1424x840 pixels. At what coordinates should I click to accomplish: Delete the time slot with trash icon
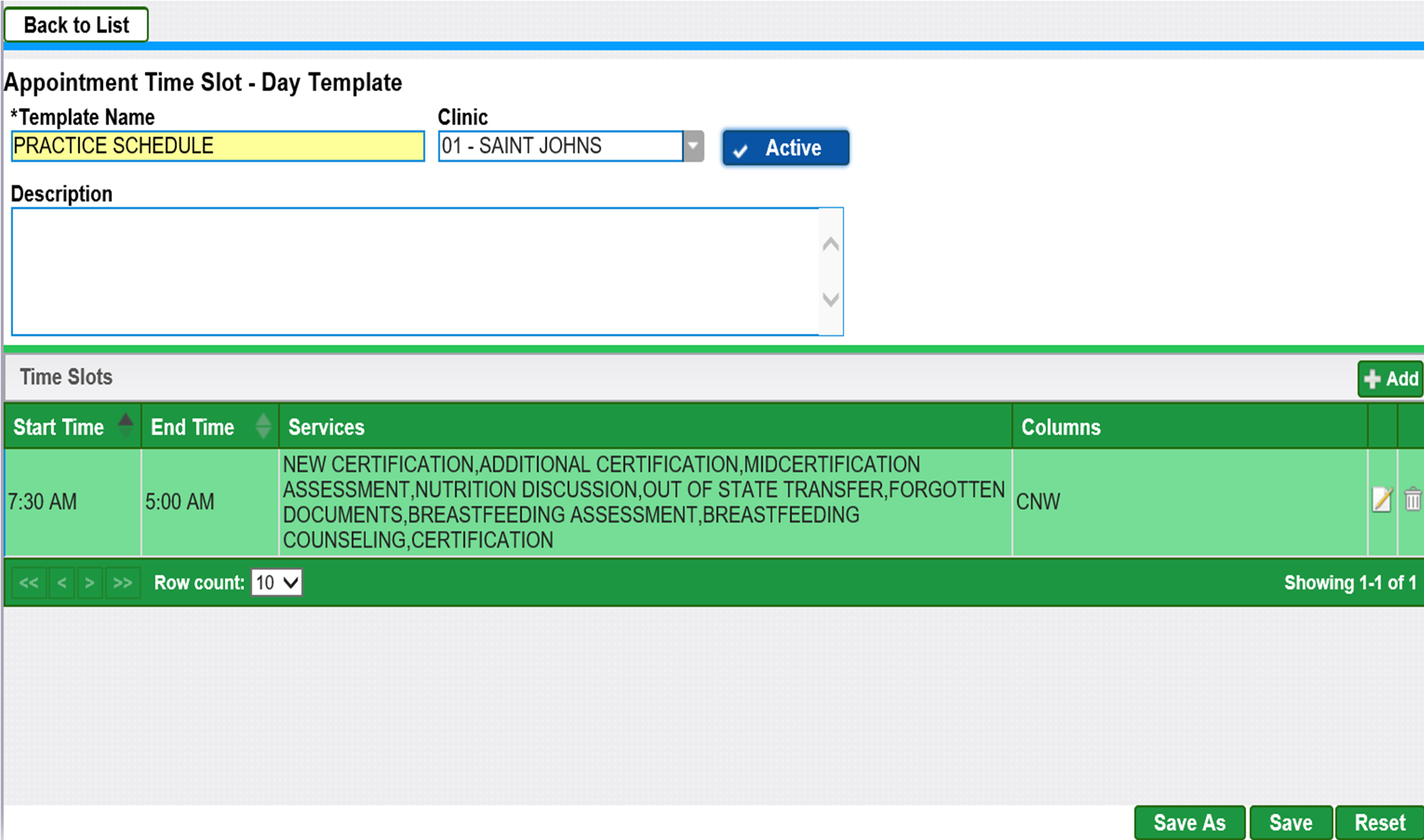(x=1412, y=500)
